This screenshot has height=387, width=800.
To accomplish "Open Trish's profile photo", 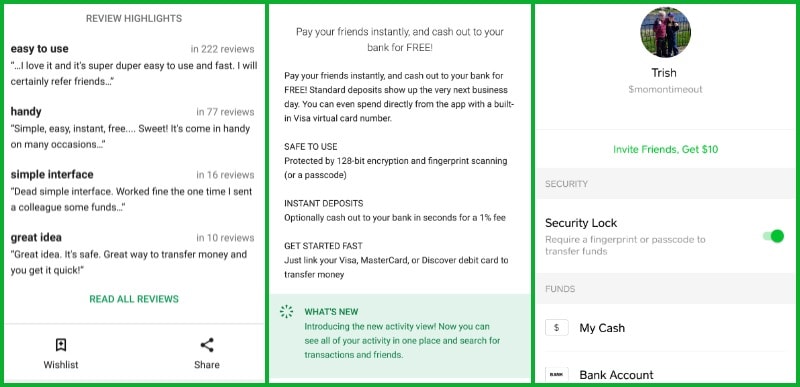I will tap(665, 32).
